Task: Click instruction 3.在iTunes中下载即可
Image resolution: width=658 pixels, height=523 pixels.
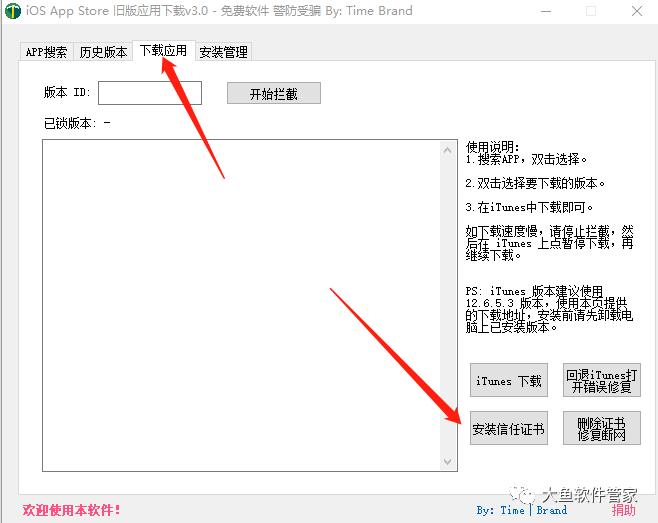Action: click(x=529, y=207)
